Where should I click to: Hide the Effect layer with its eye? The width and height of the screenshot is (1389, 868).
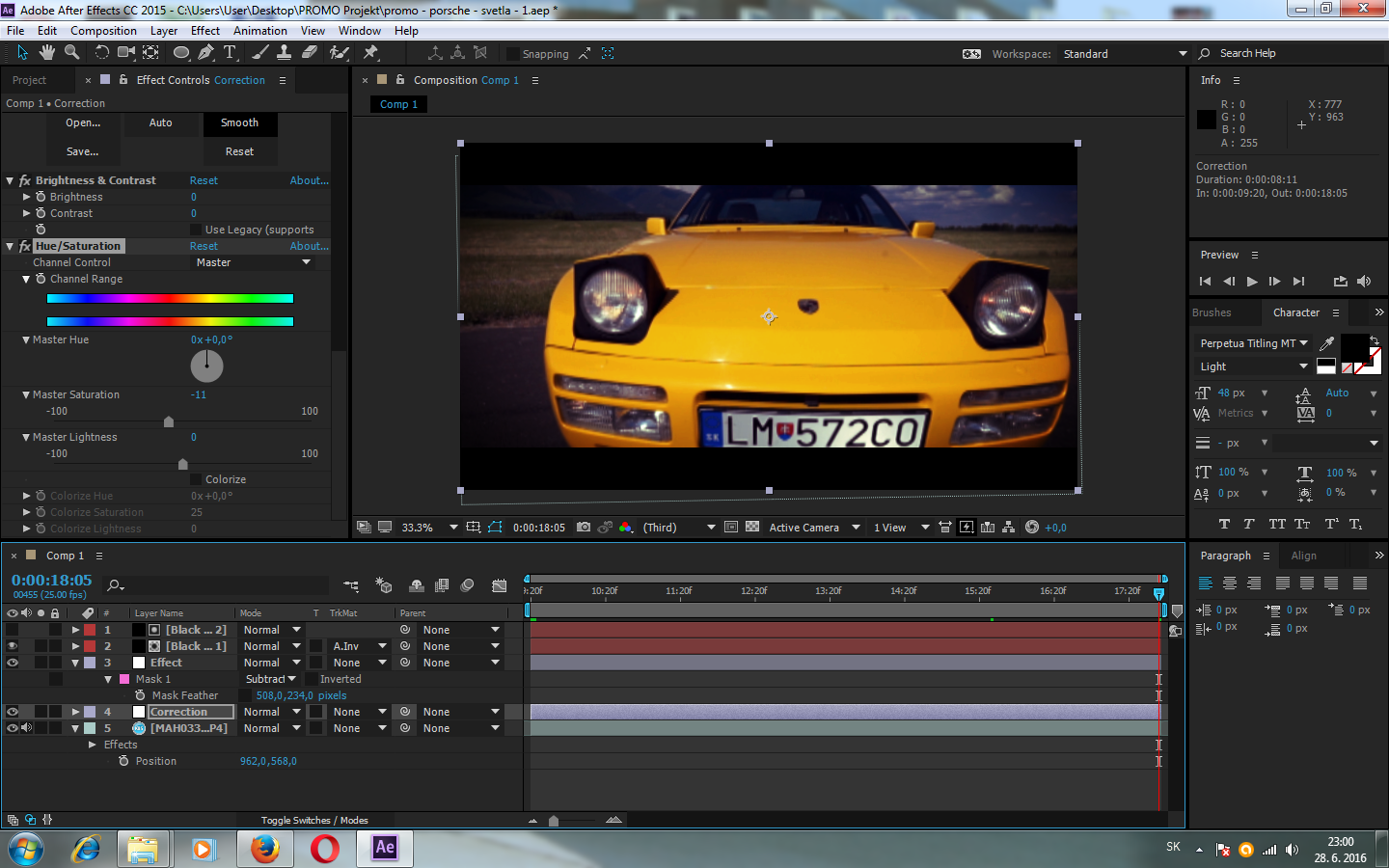13,663
